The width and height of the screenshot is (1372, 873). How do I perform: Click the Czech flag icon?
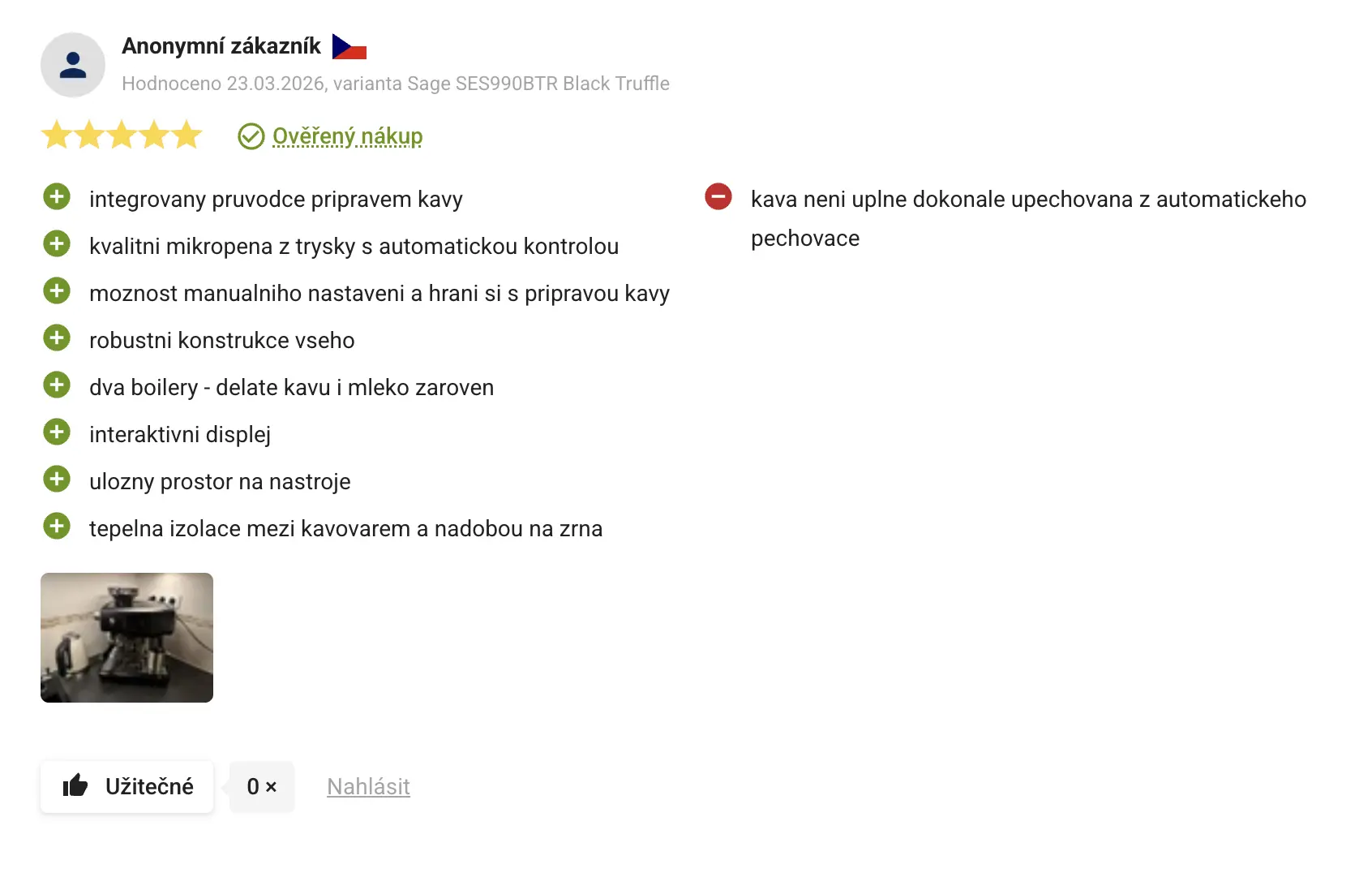point(349,47)
